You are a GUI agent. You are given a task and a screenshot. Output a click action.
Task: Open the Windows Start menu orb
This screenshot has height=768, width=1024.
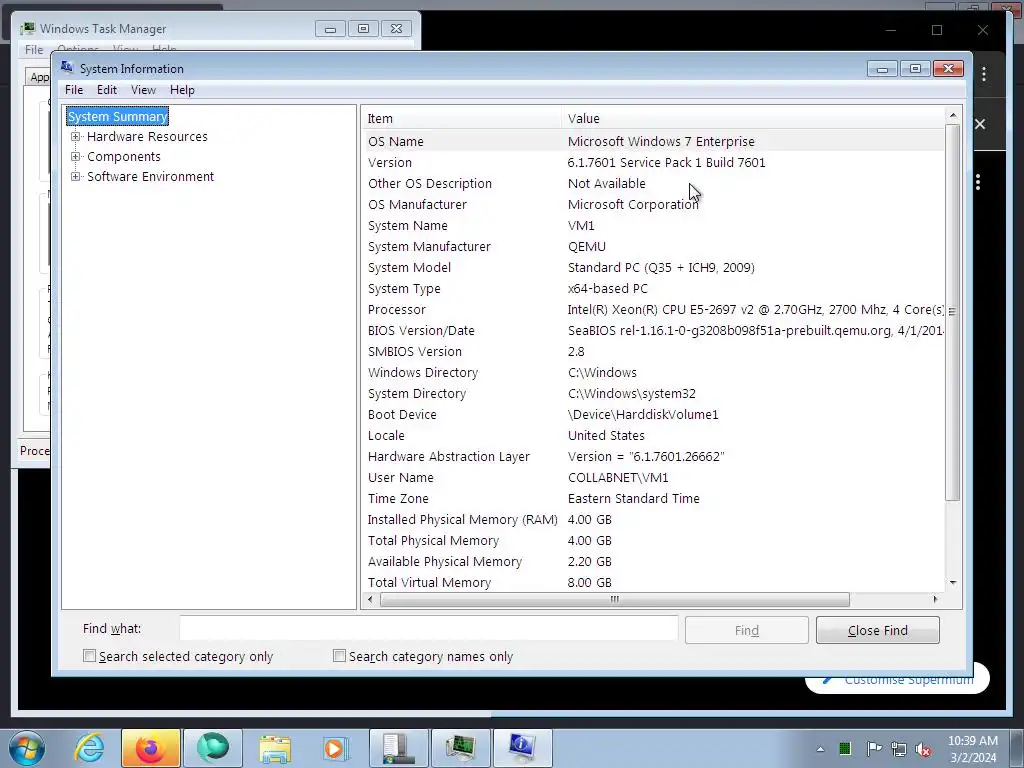(27, 748)
